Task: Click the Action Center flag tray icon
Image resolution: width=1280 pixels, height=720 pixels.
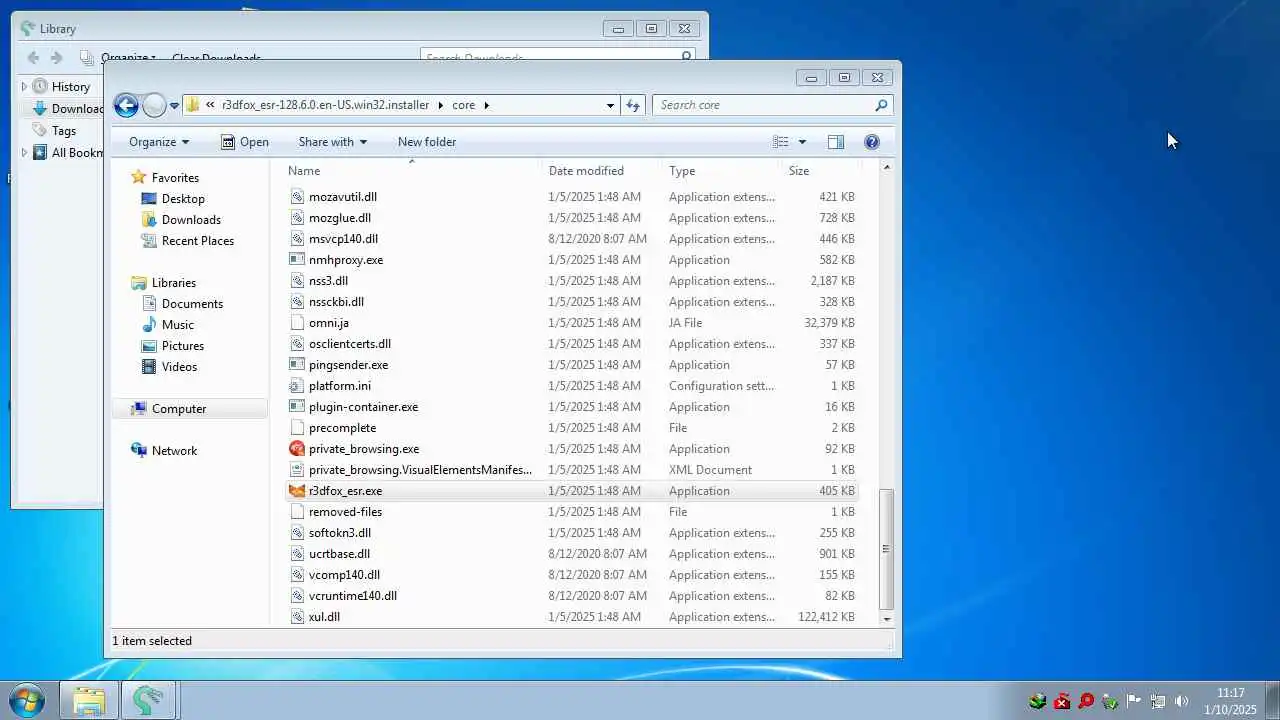Action: (1134, 702)
